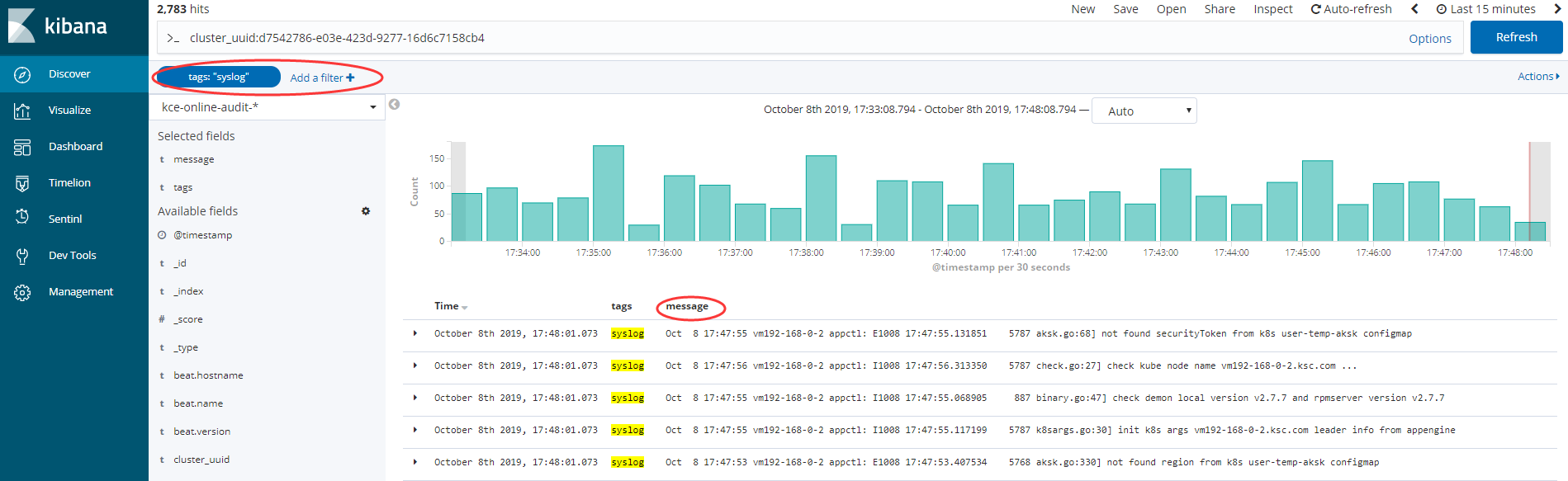Expand the Actions filter menu

click(x=1537, y=76)
